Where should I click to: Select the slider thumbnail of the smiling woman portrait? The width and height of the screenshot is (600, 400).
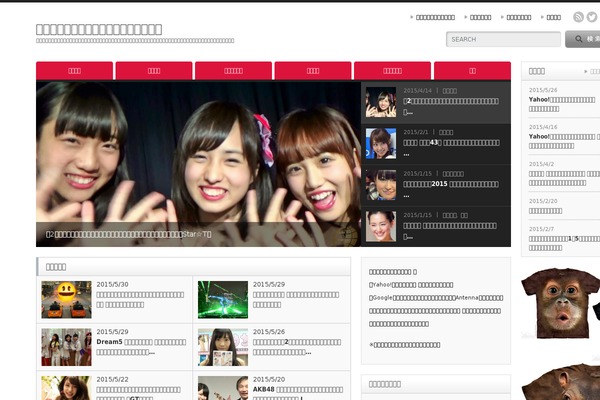point(381,226)
